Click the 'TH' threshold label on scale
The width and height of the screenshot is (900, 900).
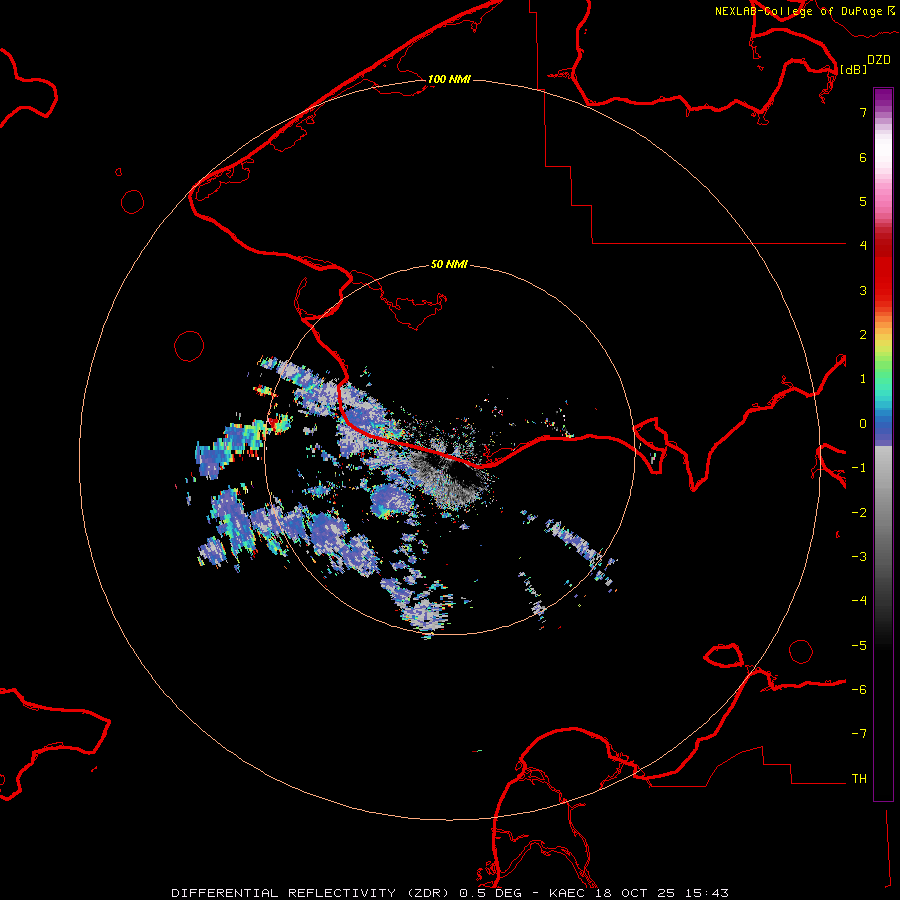click(859, 779)
